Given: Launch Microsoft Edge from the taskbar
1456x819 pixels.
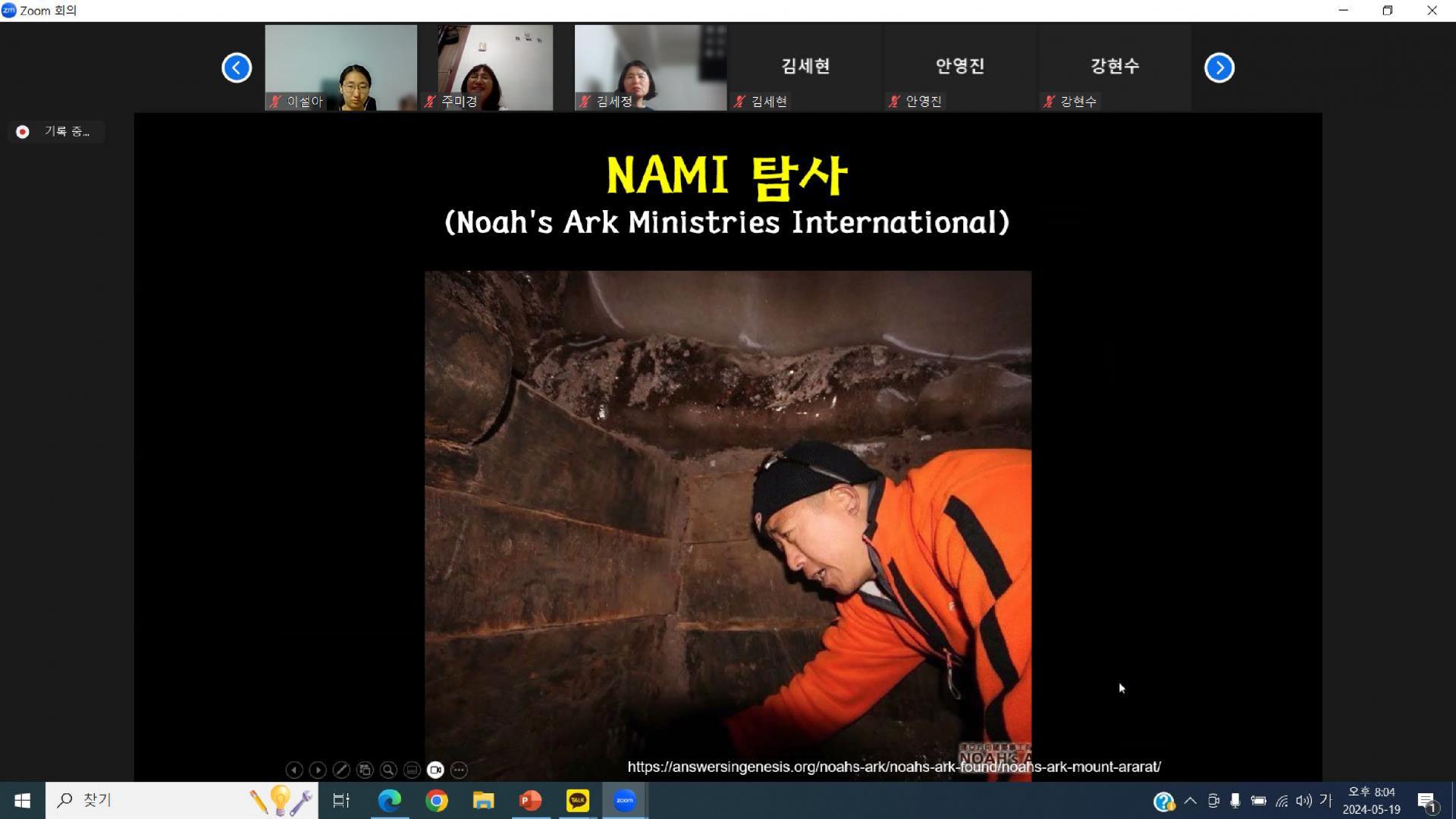Looking at the screenshot, I should (390, 800).
